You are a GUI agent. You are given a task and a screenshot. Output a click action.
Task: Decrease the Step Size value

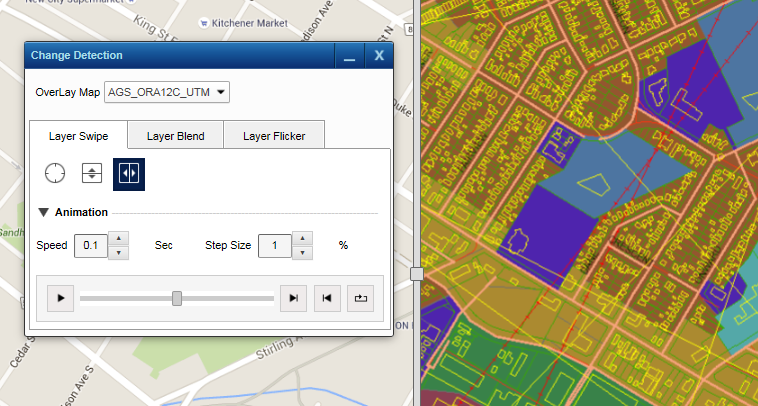click(x=302, y=252)
